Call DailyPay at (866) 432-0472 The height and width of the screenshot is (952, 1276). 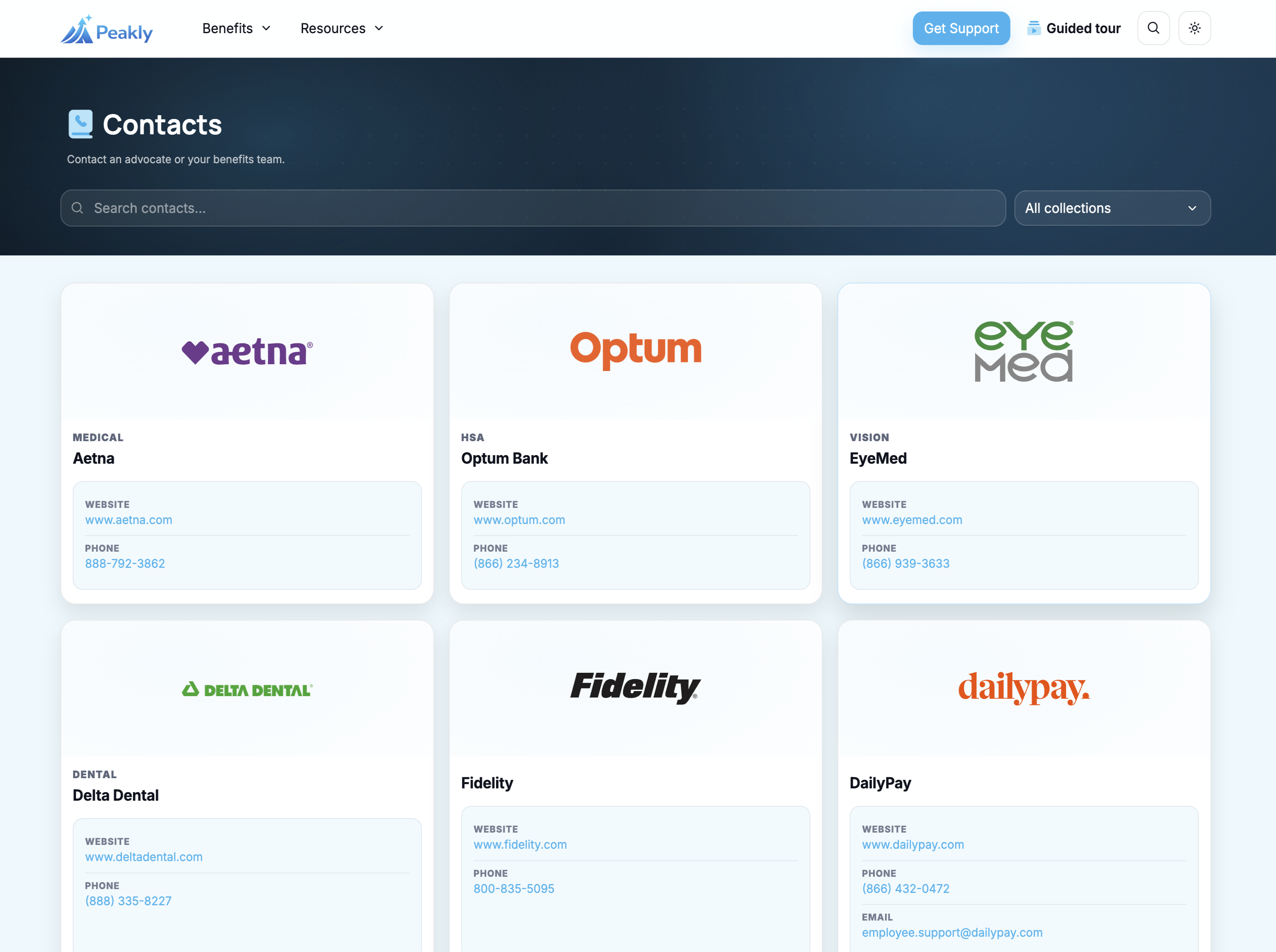tap(905, 889)
